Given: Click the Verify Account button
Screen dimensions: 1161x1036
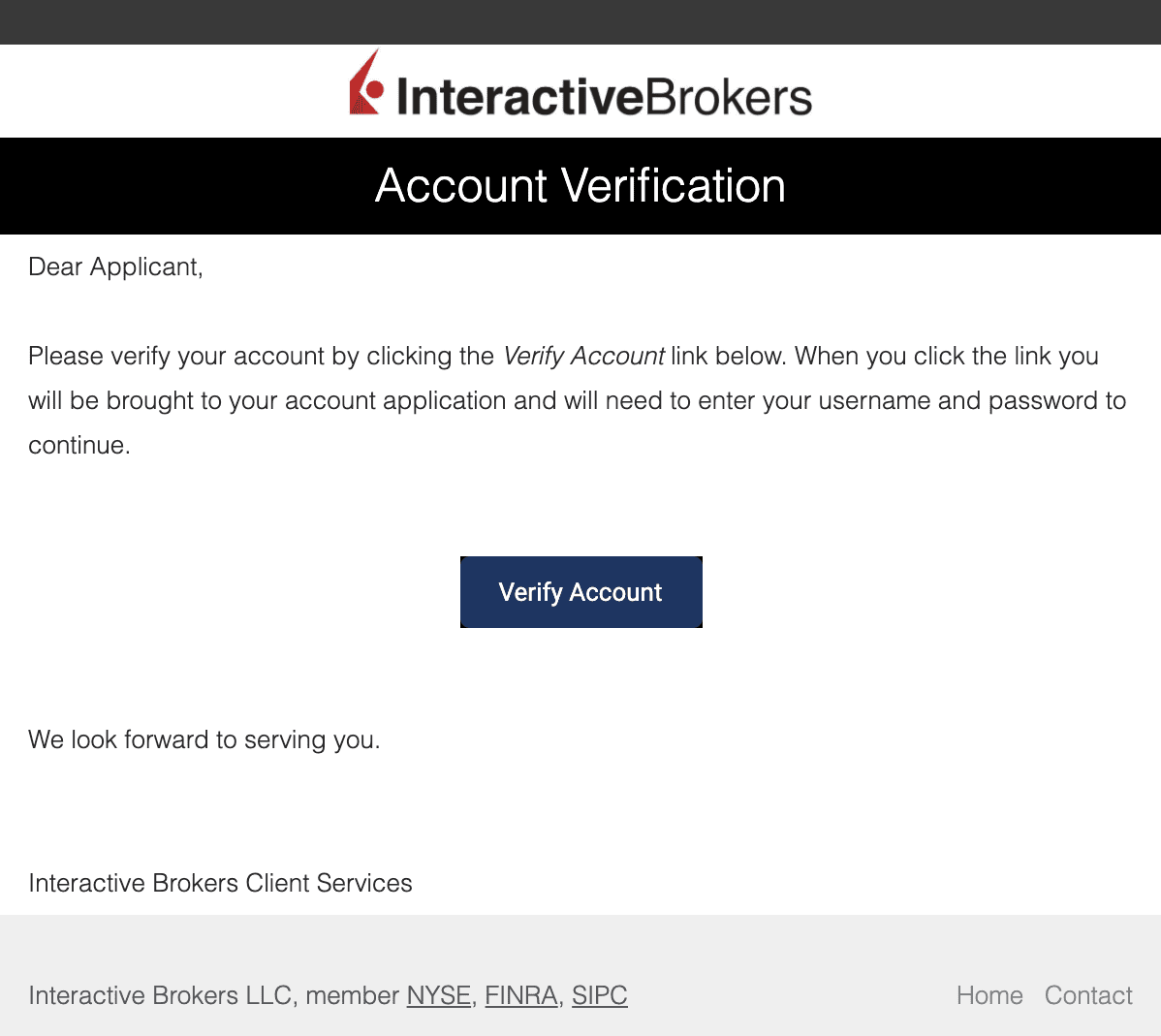Looking at the screenshot, I should tap(580, 592).
